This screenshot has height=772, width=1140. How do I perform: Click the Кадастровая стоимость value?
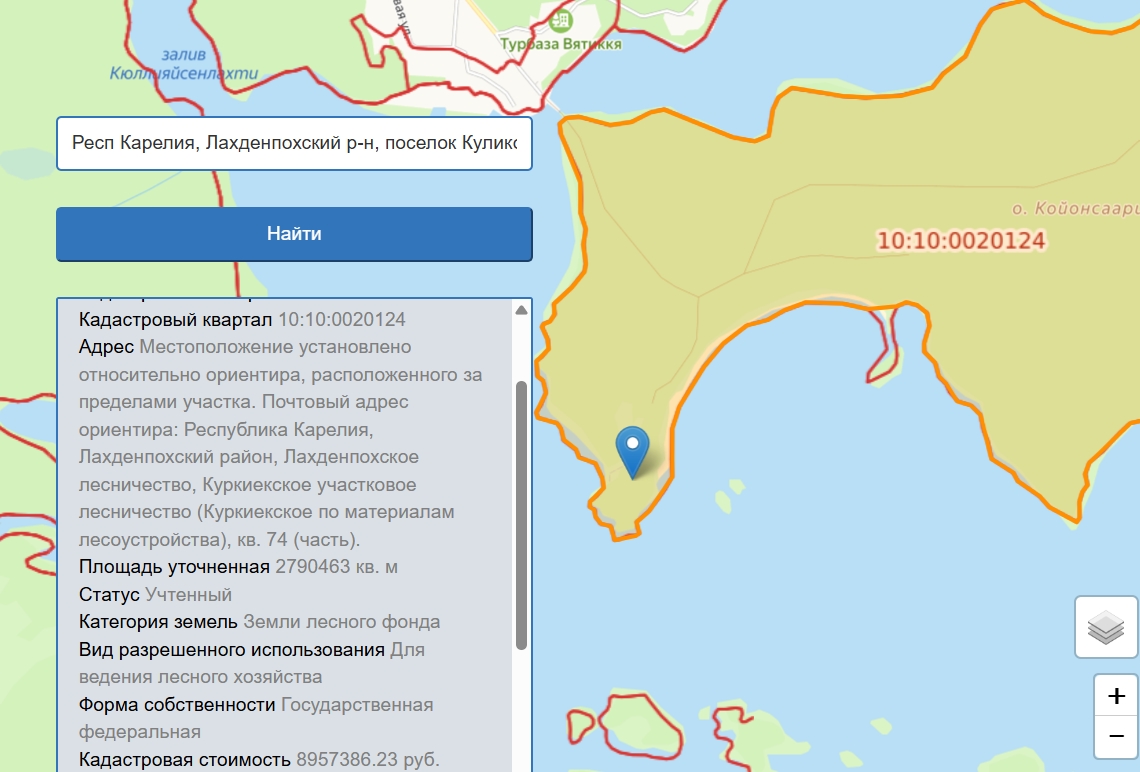pyautogui.click(x=367, y=759)
